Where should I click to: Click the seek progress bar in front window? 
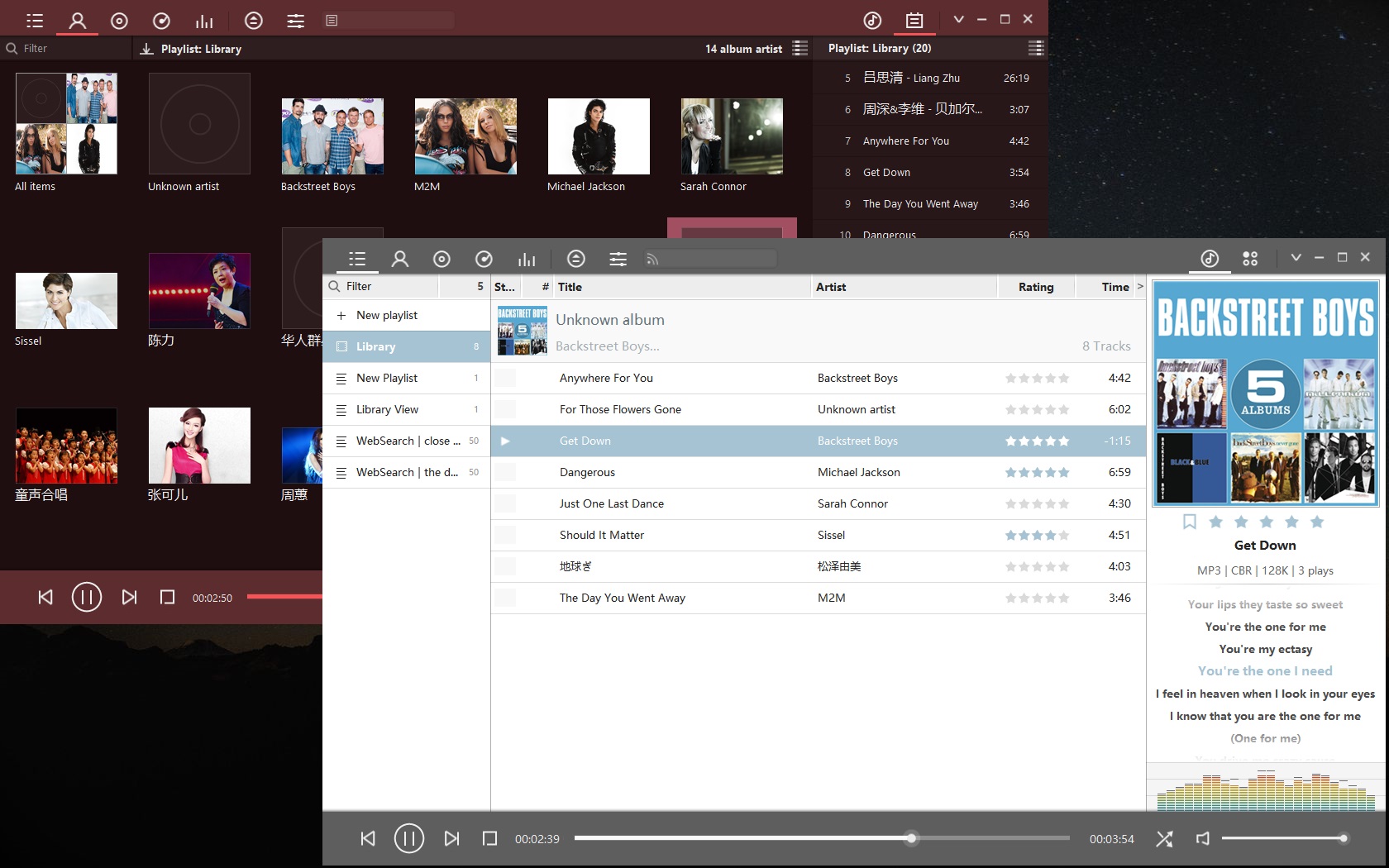pyautogui.click(x=822, y=838)
